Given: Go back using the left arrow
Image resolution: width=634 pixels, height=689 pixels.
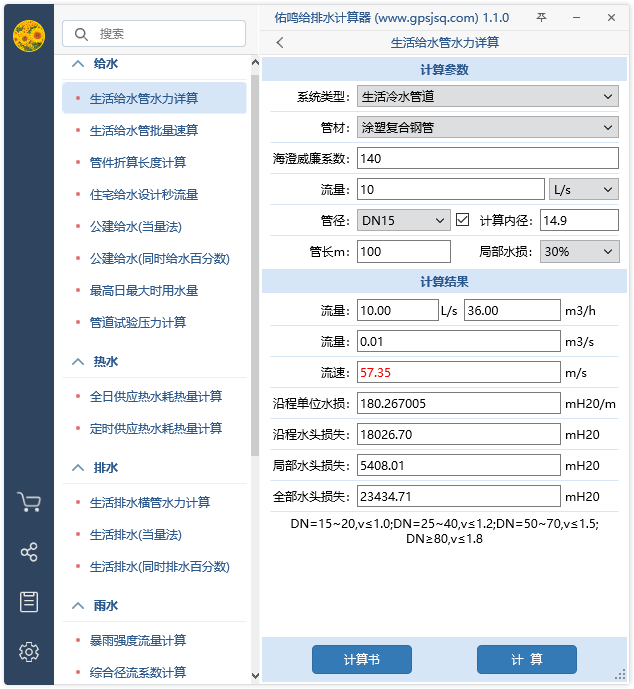Looking at the screenshot, I should click(x=280, y=43).
